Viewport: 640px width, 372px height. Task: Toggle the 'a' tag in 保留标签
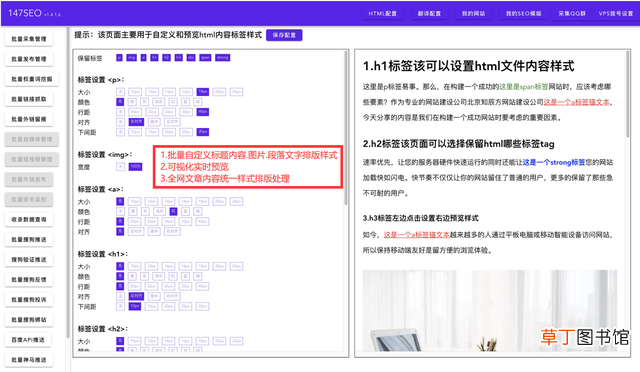point(143,58)
